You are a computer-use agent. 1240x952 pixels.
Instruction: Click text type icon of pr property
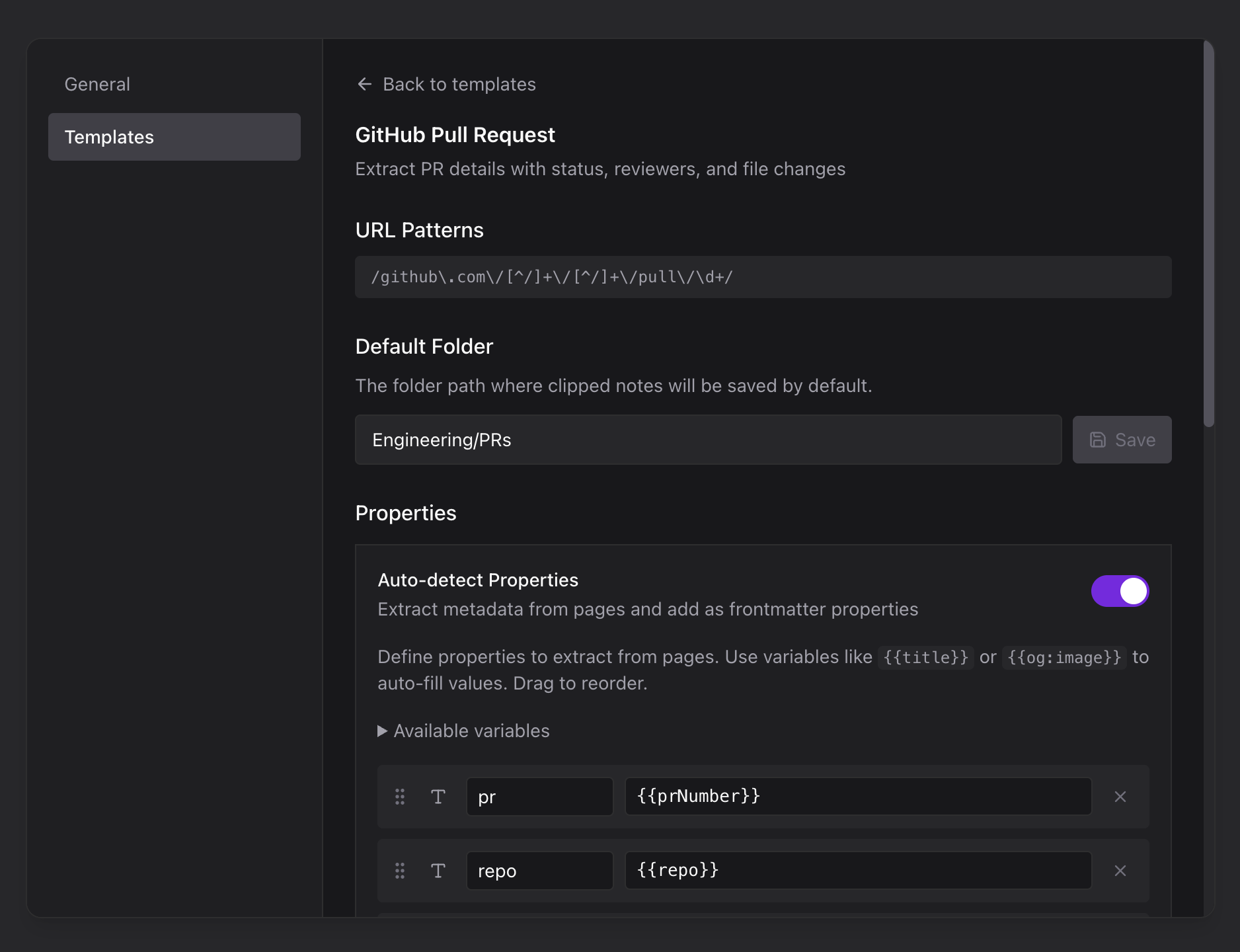click(438, 797)
